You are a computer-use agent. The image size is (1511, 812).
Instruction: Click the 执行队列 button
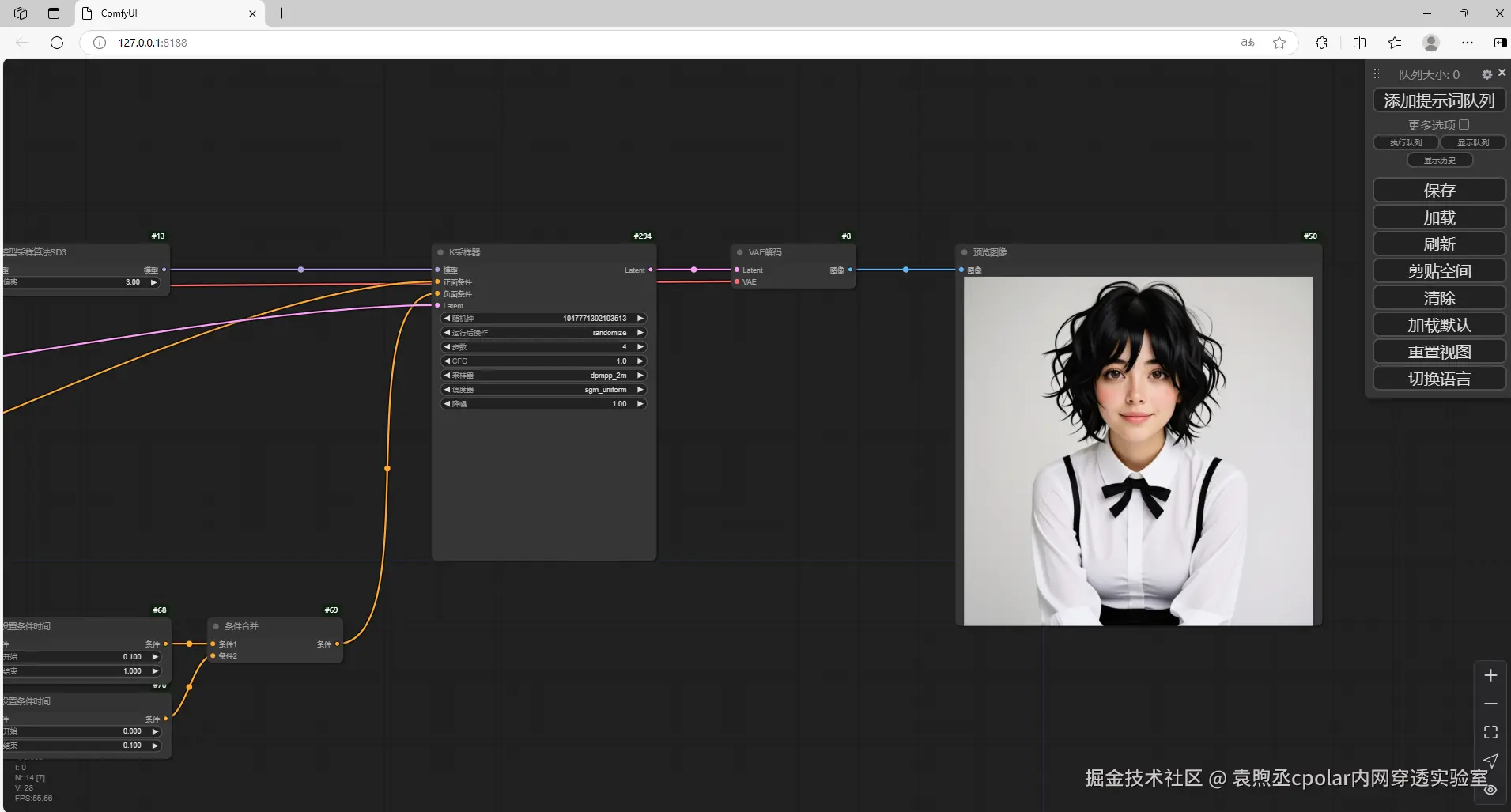coord(1406,142)
